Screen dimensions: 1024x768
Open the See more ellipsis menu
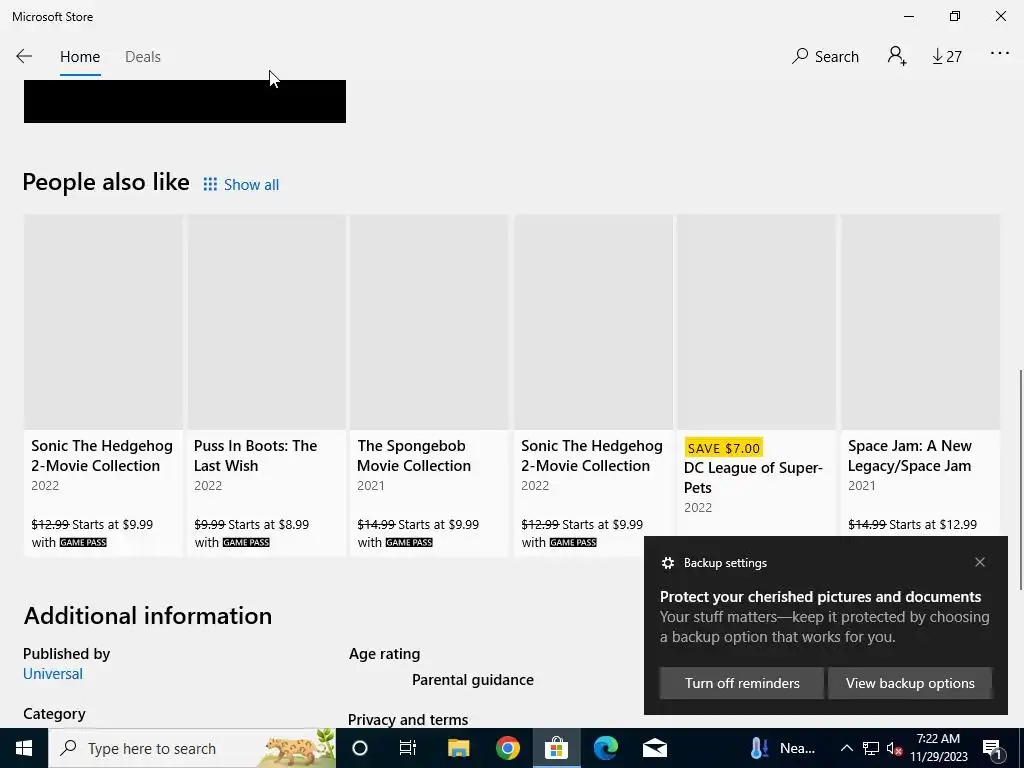(1000, 54)
